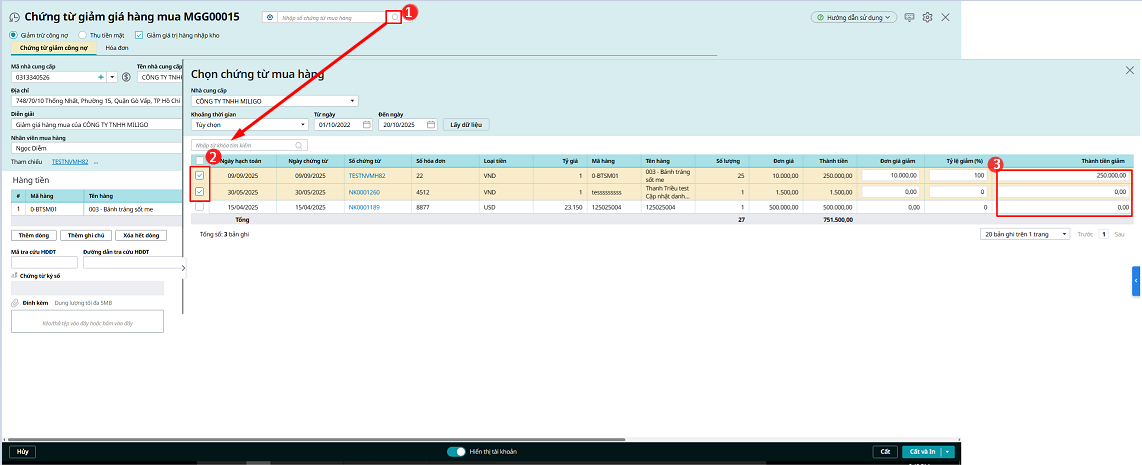The image size is (1142, 465).
Task: Open voucher link NK0001260
Action: (363, 192)
